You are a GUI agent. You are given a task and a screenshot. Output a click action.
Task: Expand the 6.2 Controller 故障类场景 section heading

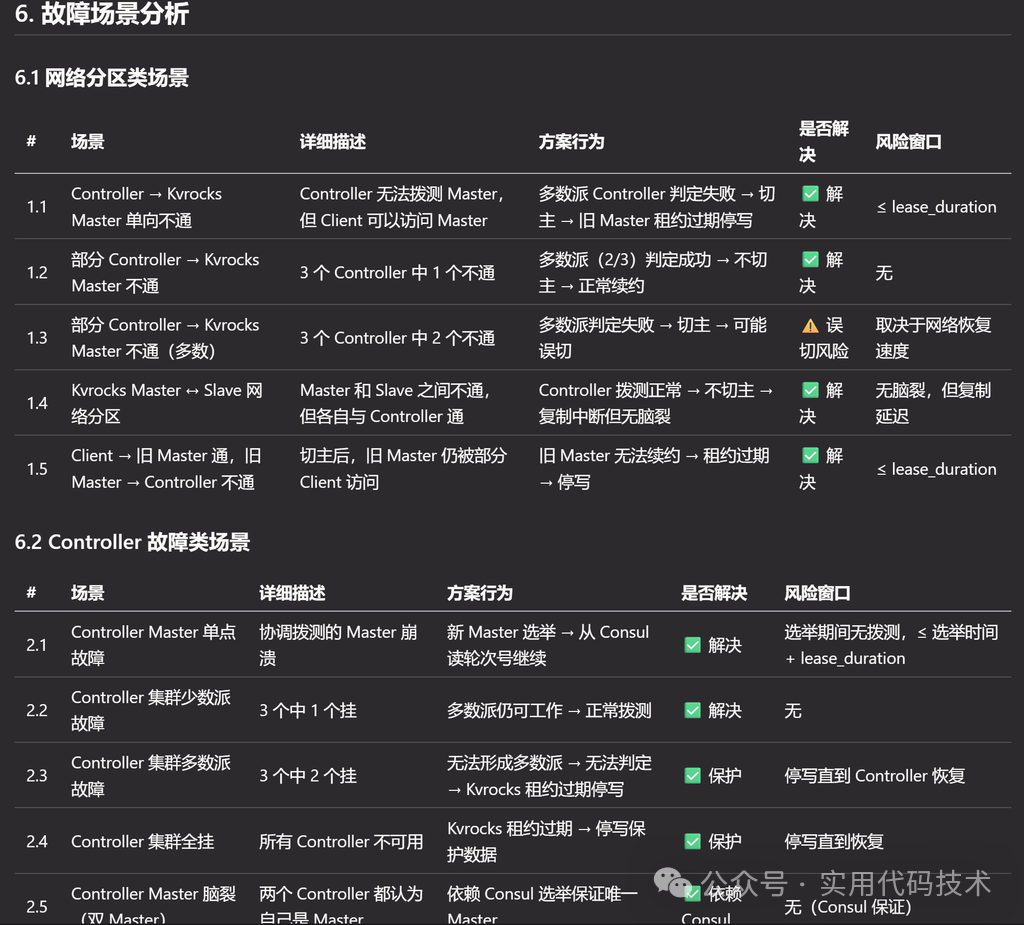[x=131, y=542]
